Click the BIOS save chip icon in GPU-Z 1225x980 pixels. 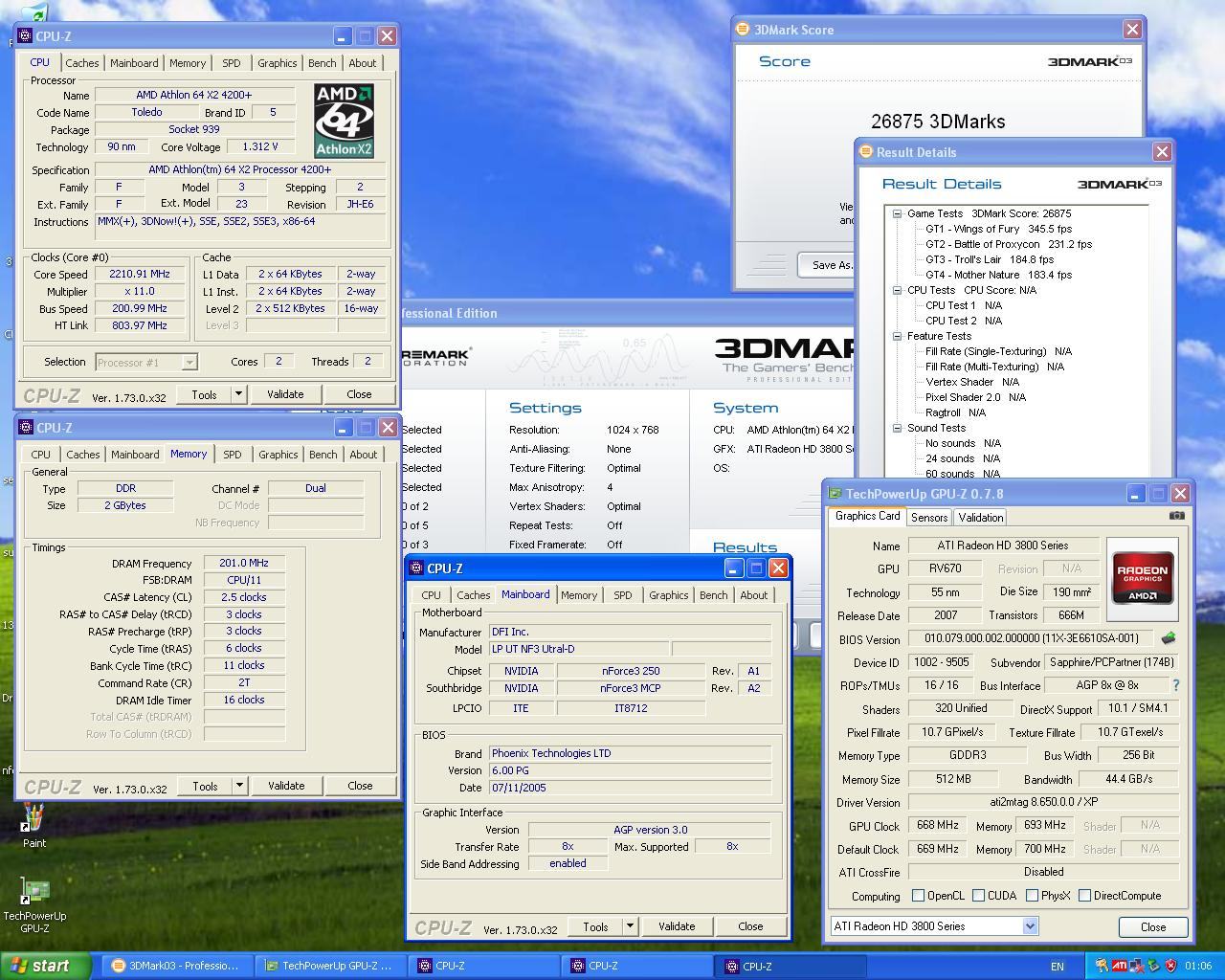coord(1169,638)
